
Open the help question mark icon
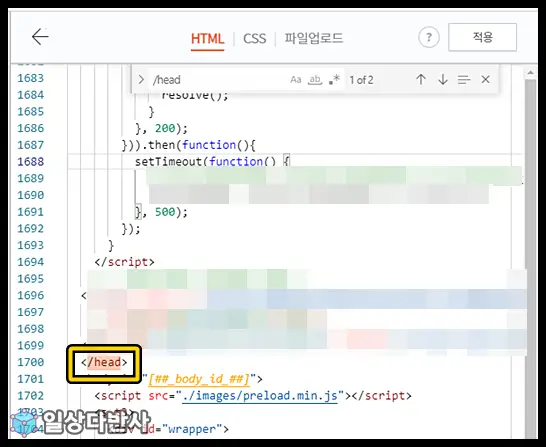point(429,37)
